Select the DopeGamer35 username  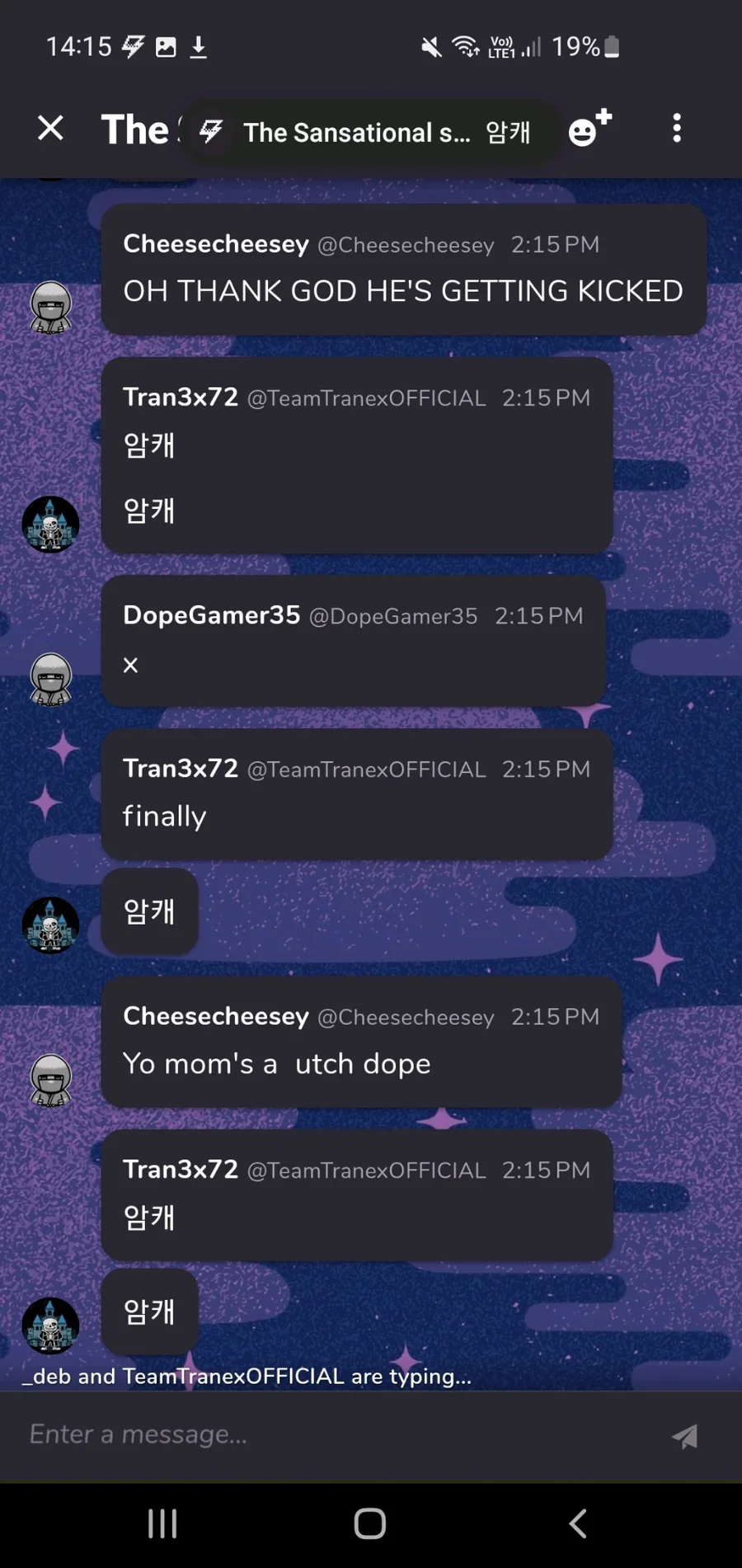coord(211,615)
